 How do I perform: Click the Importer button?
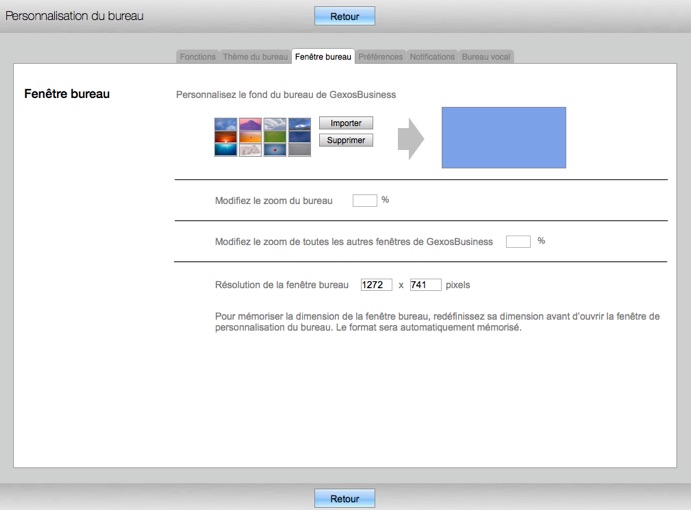click(x=346, y=123)
